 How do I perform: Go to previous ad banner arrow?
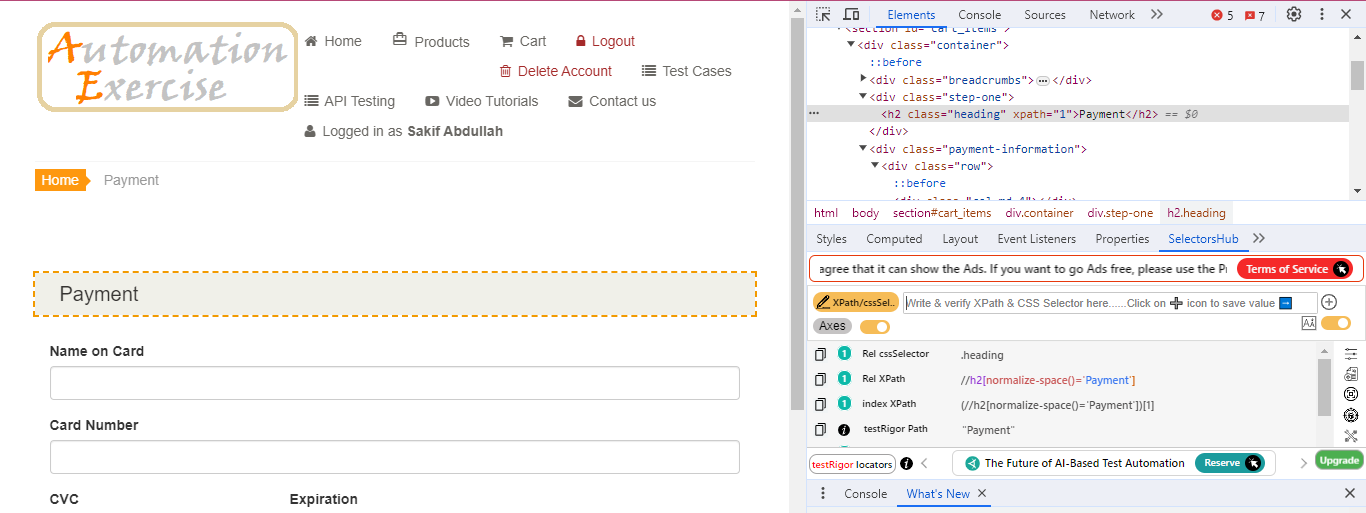tap(925, 463)
